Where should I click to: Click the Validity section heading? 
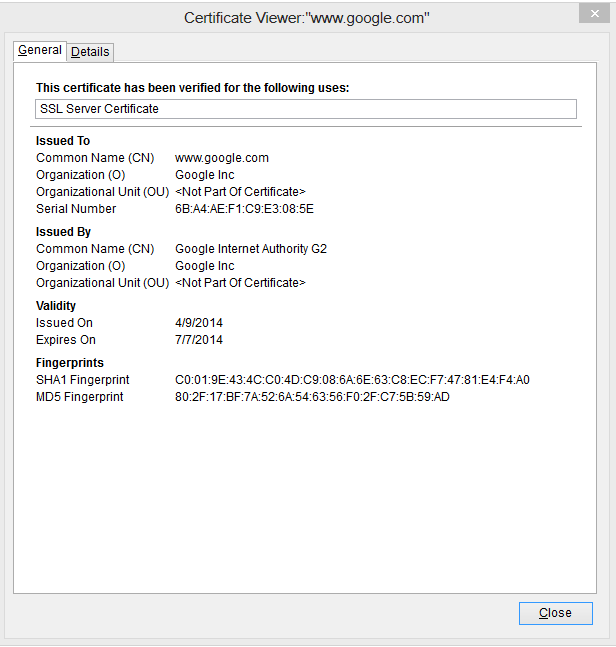[56, 306]
